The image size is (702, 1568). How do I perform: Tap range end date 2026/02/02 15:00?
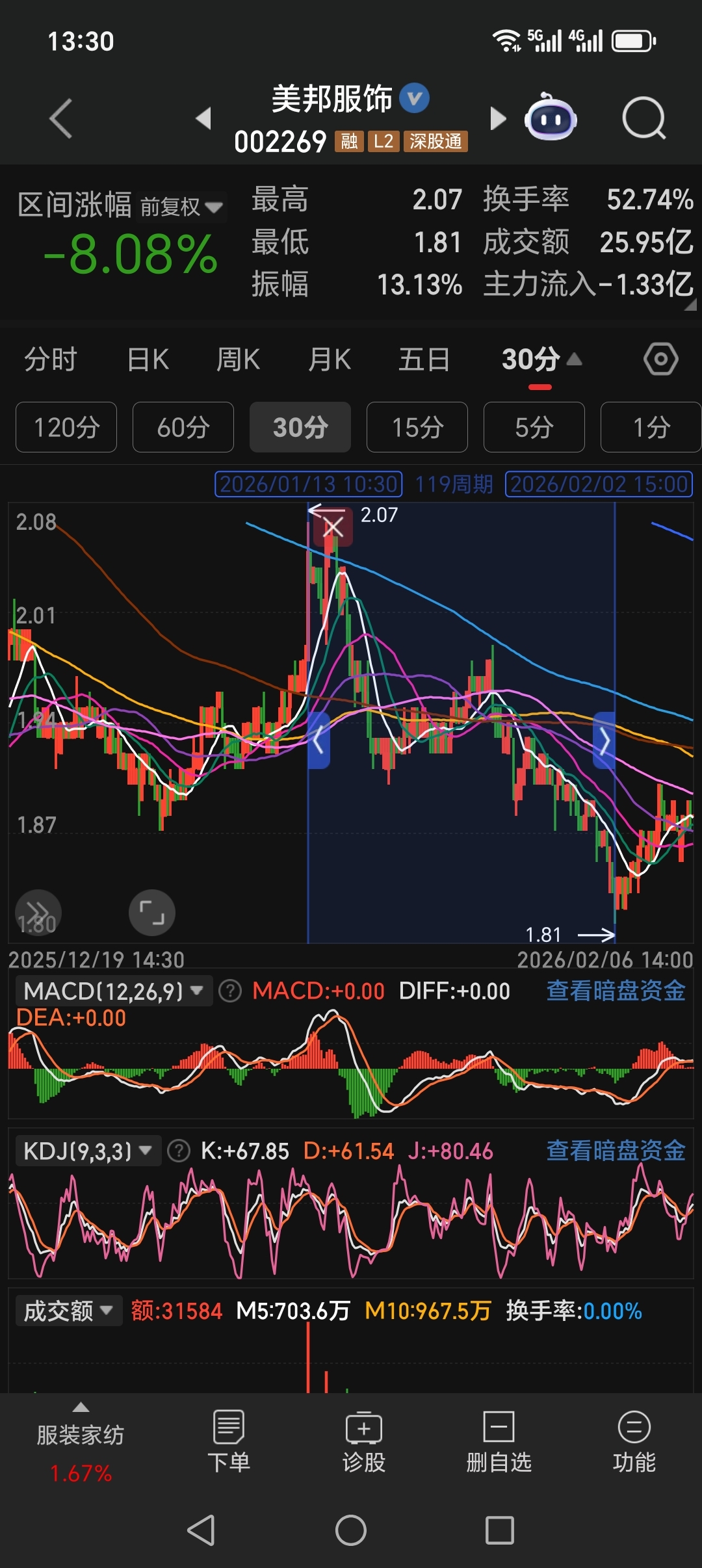599,484
